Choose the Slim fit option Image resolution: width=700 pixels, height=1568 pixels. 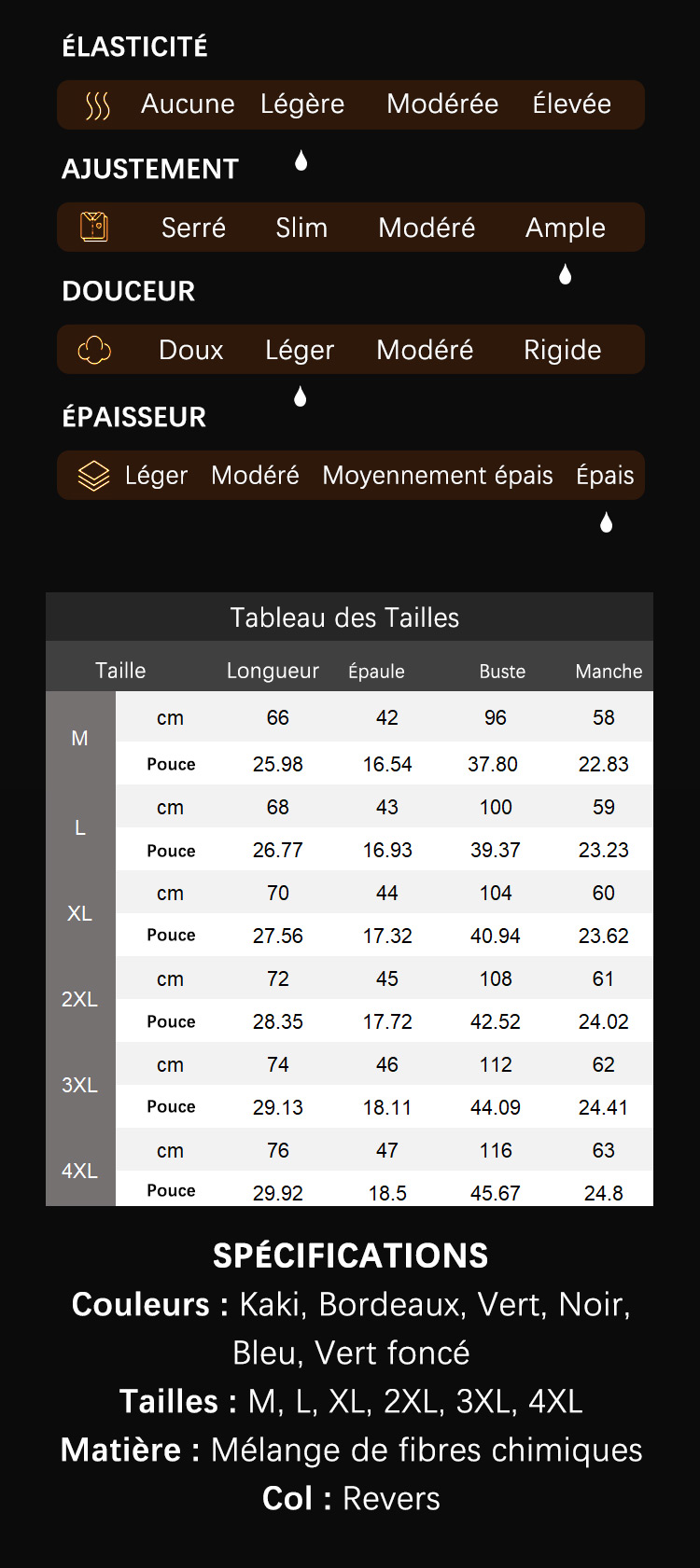pyautogui.click(x=301, y=228)
